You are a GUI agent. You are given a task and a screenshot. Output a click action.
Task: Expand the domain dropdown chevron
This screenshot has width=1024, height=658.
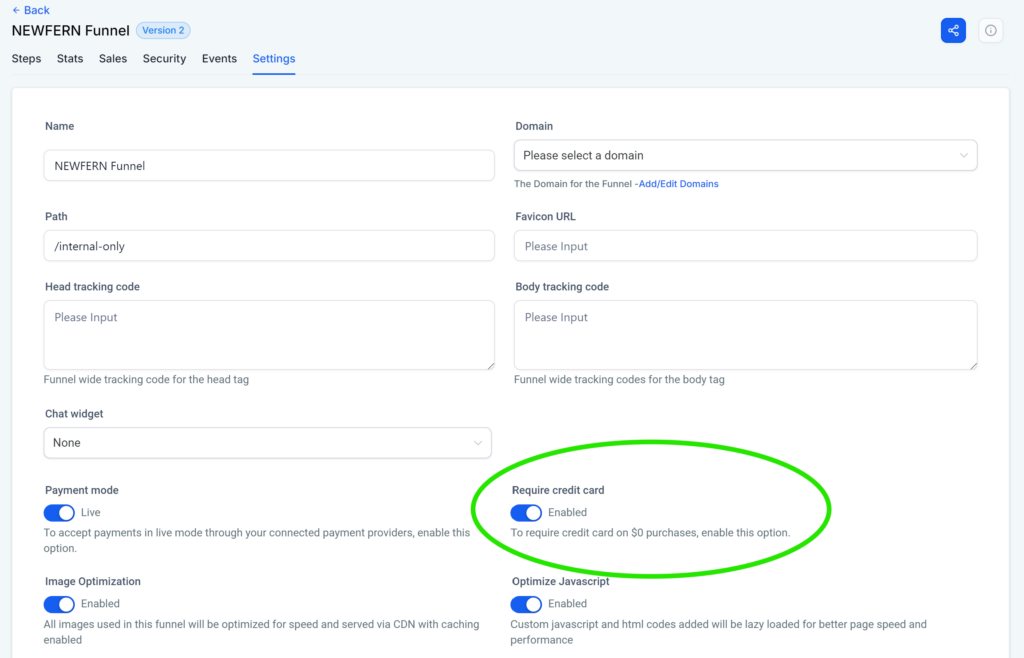[963, 155]
